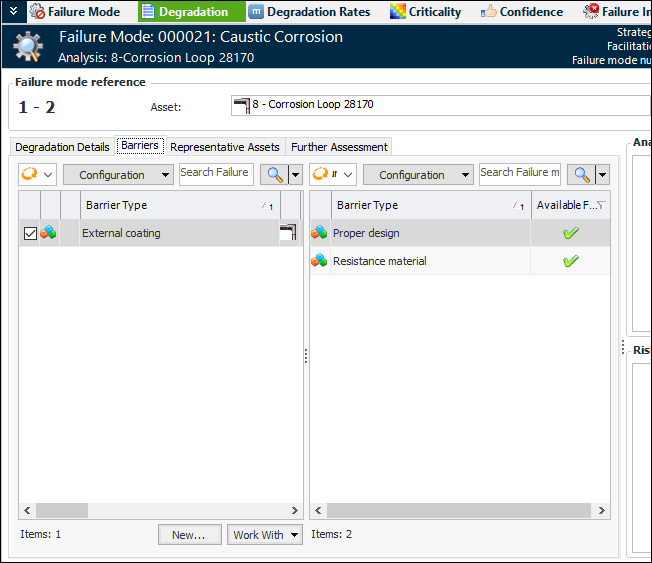Viewport: 652px width, 563px height.
Task: Click the right Search Failure mode input field
Action: (520, 174)
